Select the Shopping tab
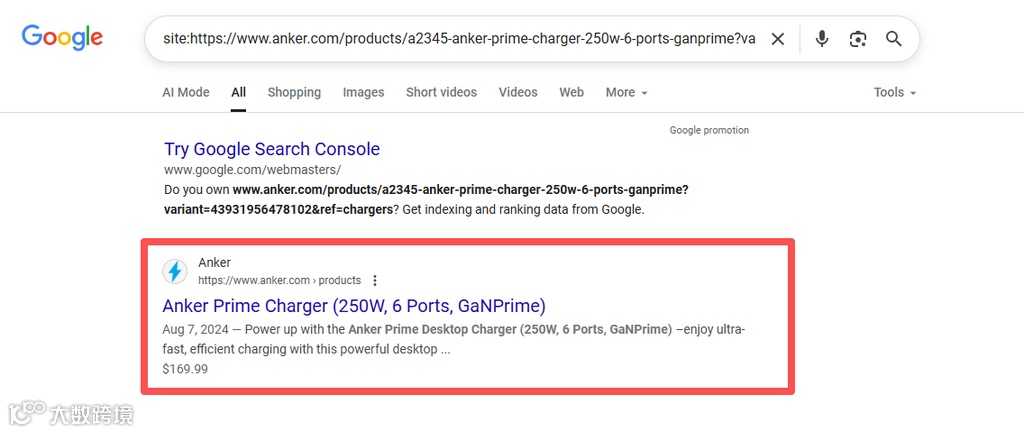 tap(294, 92)
